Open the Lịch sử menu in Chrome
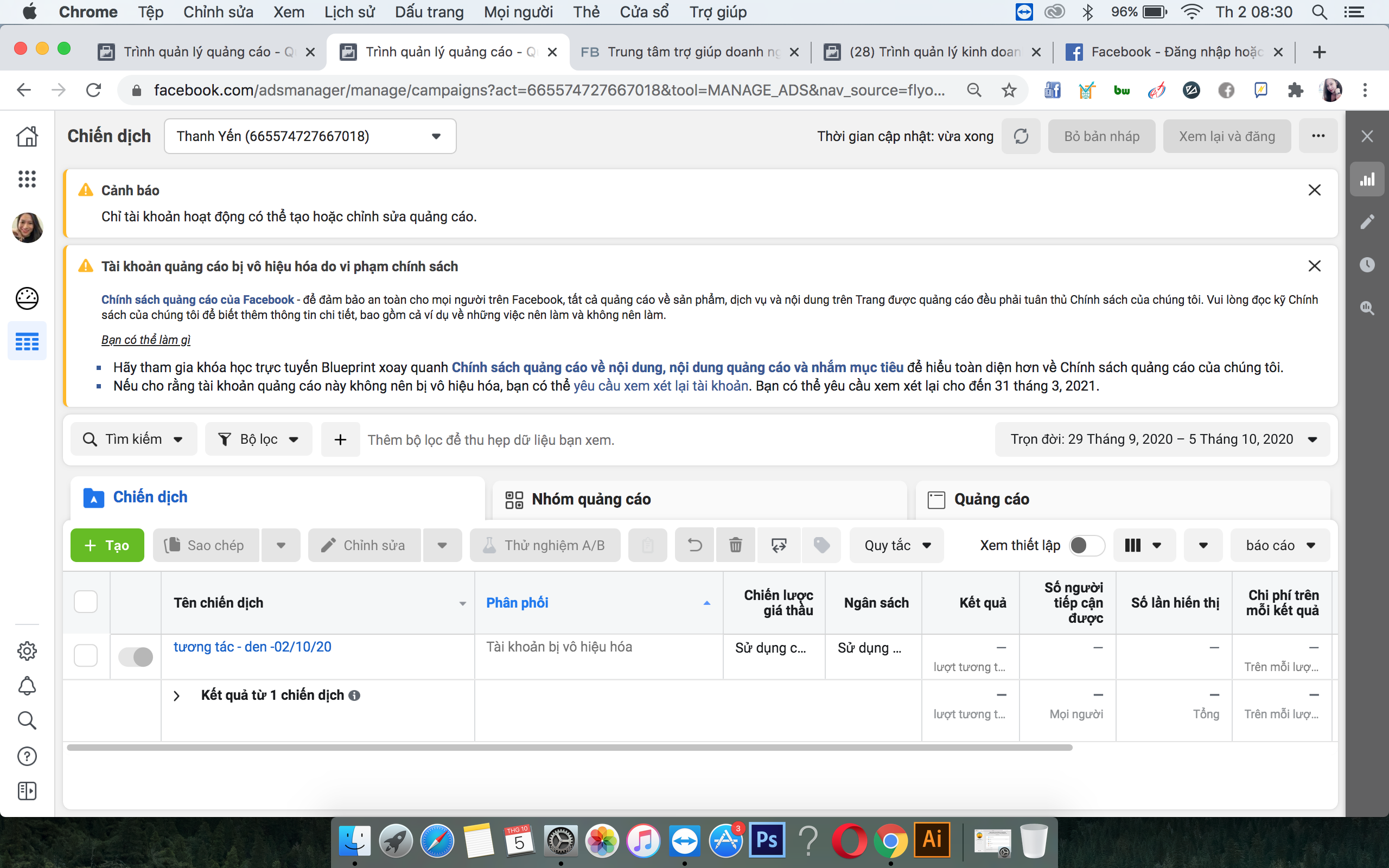 pyautogui.click(x=349, y=11)
